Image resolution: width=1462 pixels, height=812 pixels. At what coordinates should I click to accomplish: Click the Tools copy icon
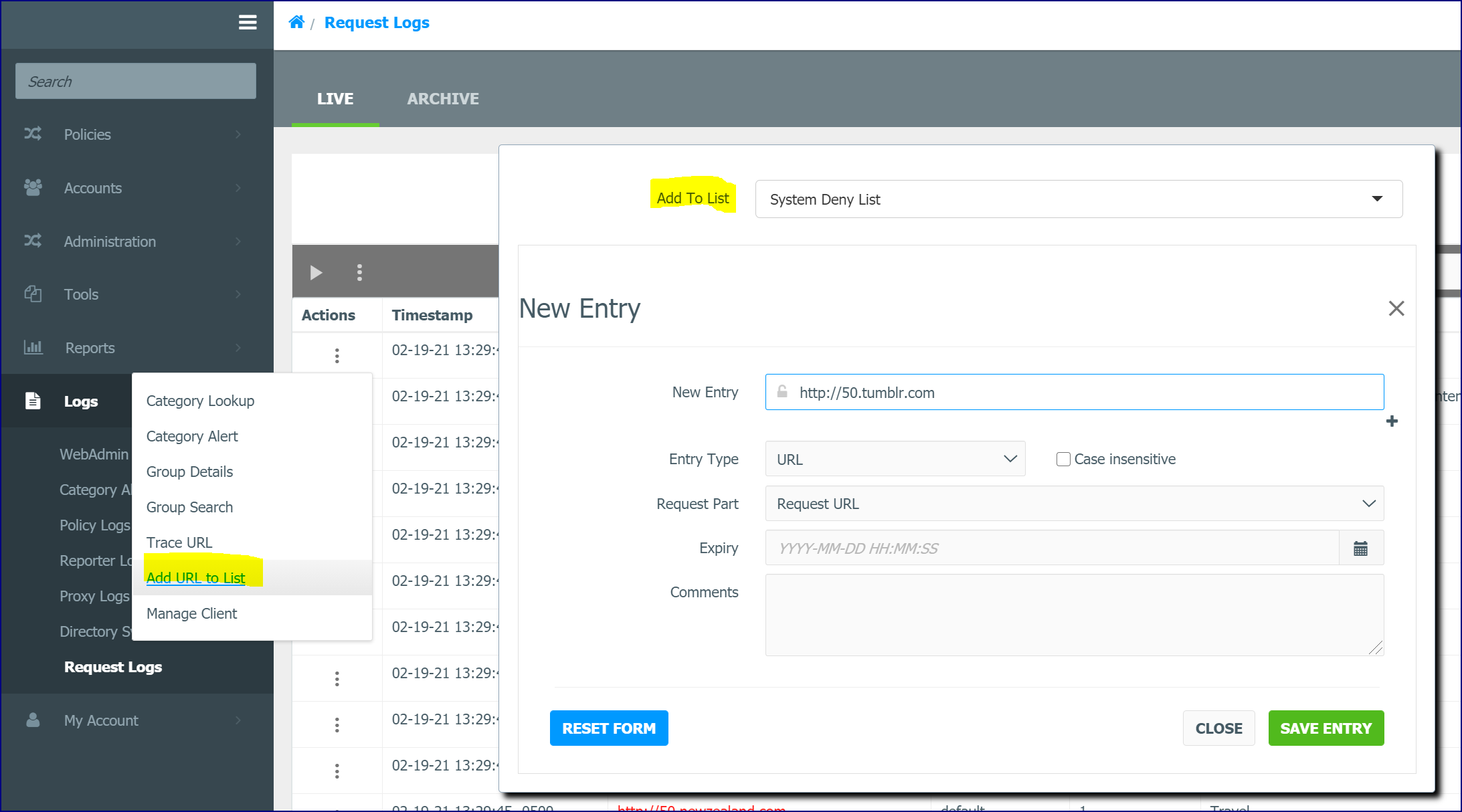coord(33,294)
